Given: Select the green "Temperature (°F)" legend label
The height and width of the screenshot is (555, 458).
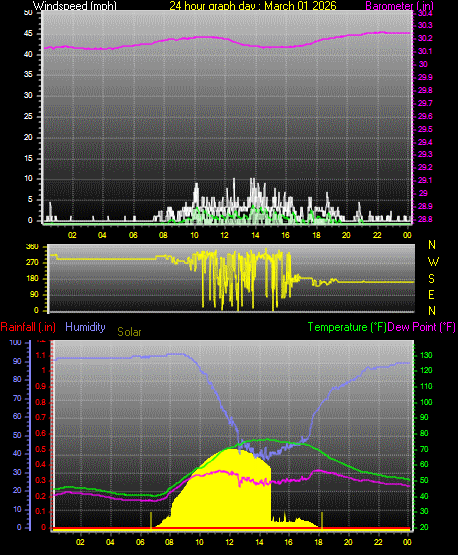Looking at the screenshot, I should point(347,327).
